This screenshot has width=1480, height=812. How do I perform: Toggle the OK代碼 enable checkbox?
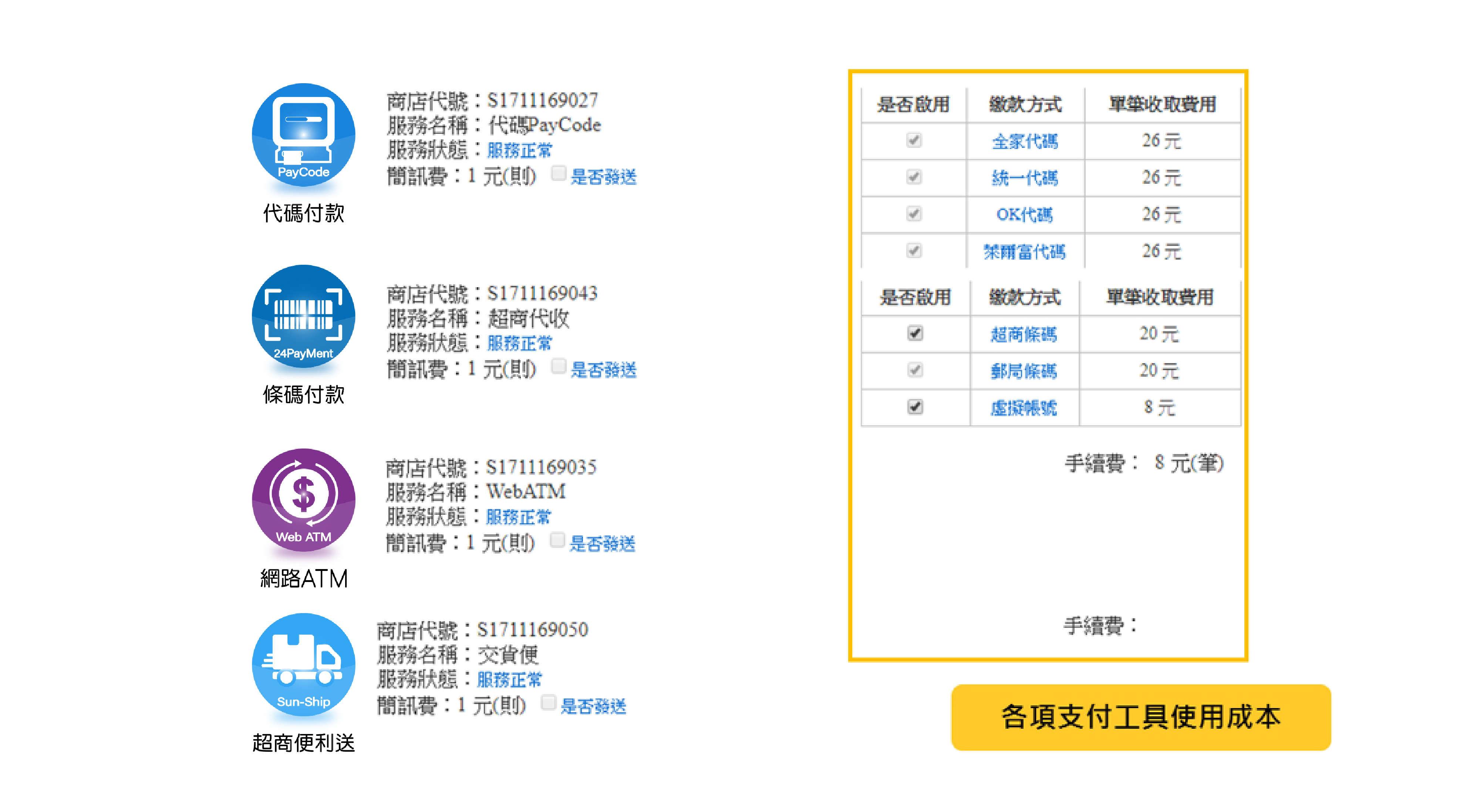914,214
